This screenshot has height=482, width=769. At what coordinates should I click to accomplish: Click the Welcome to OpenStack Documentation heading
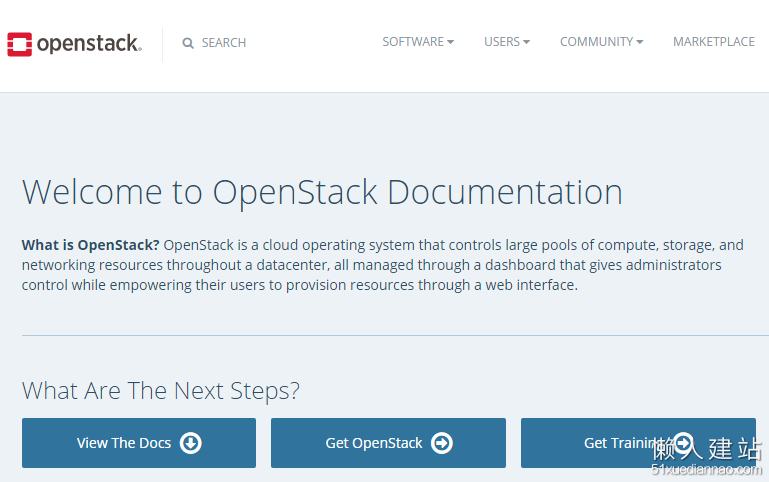322,192
